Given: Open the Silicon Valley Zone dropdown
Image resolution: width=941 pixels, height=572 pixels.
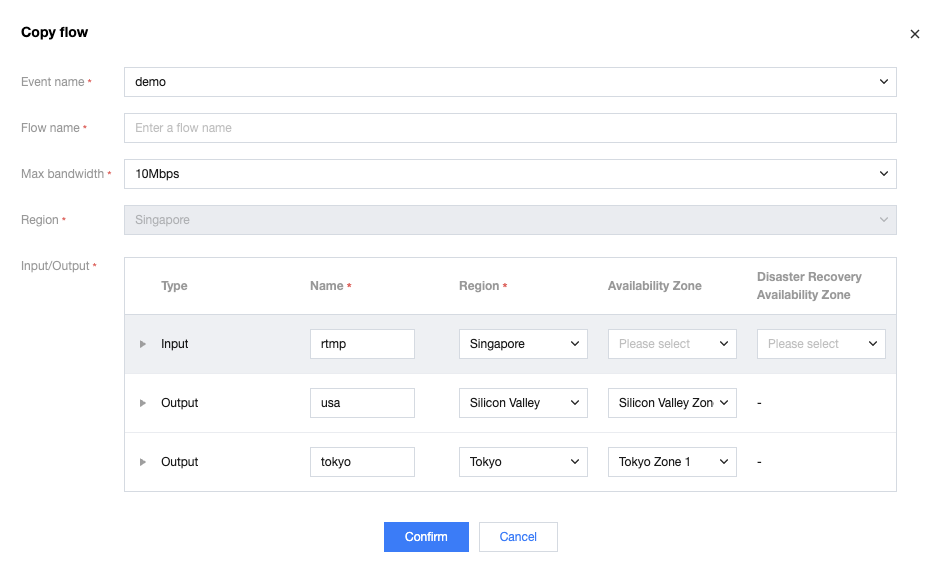Looking at the screenshot, I should (x=672, y=403).
